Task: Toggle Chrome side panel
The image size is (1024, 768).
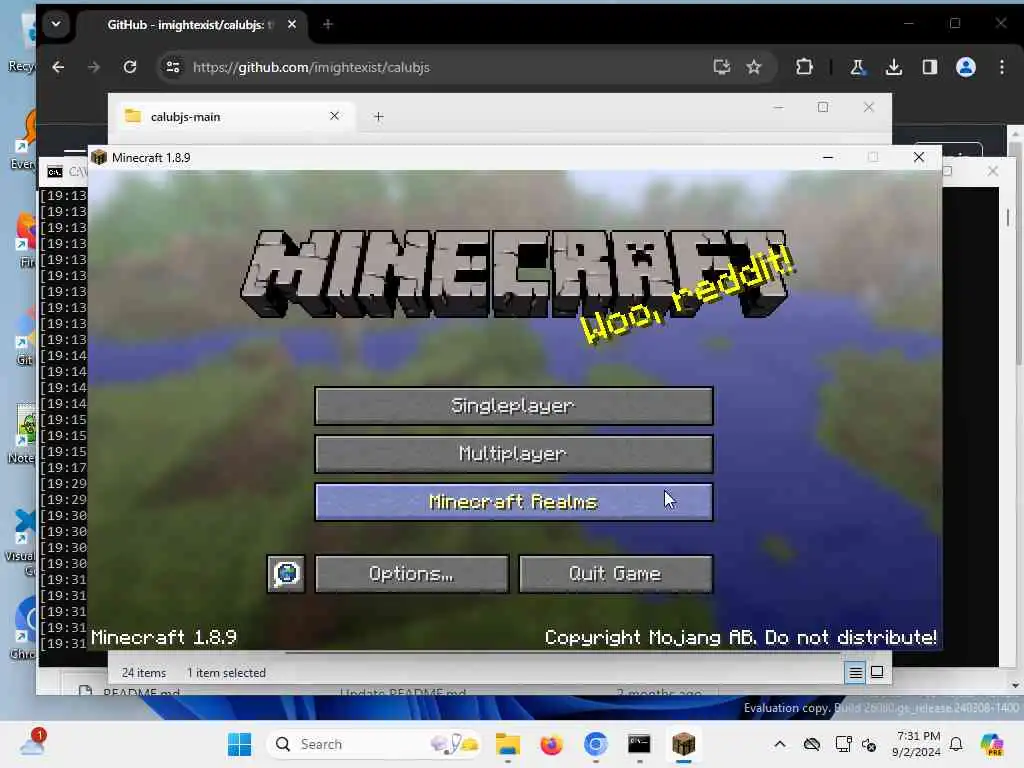Action: pyautogui.click(x=930, y=67)
